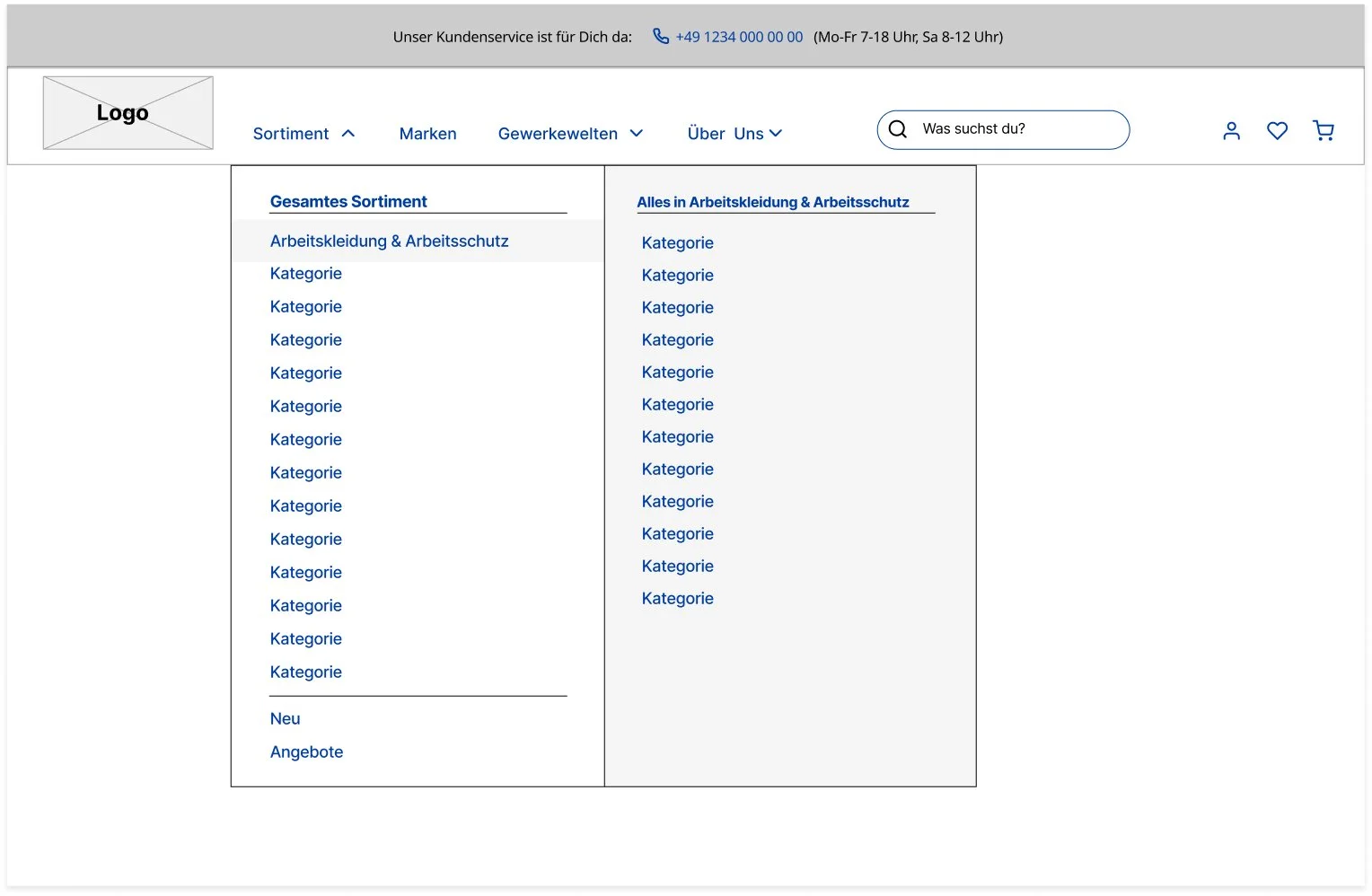Click the Logo placeholder image
The width and height of the screenshot is (1372, 896).
tap(128, 113)
